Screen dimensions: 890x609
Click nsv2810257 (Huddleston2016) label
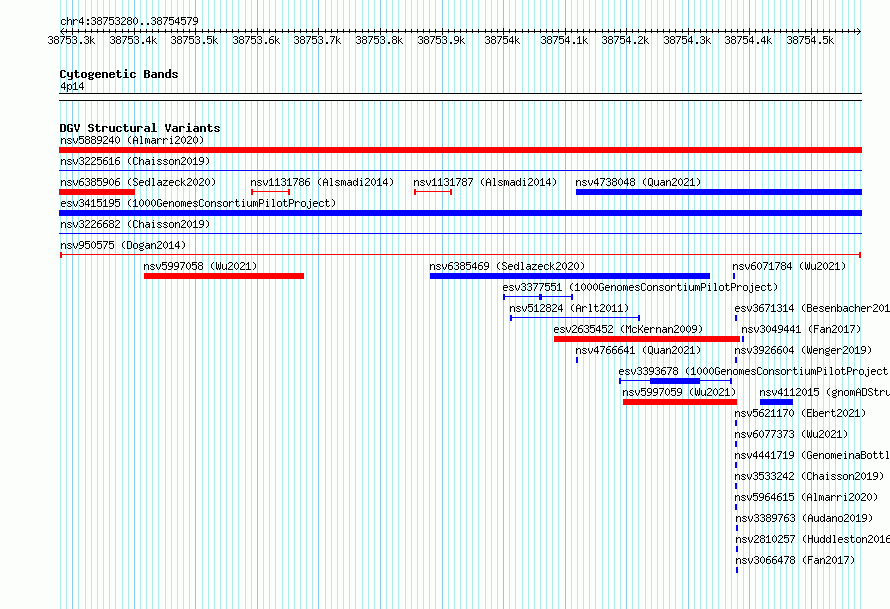[x=813, y=539]
